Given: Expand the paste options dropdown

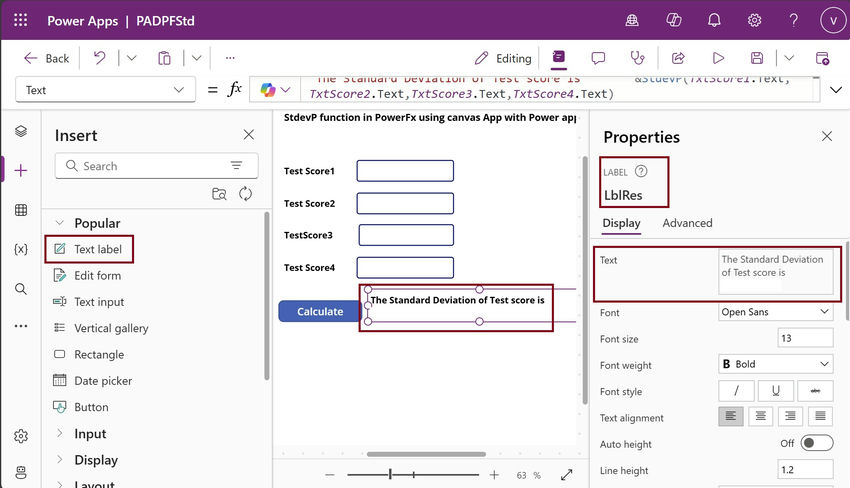Looking at the screenshot, I should coord(197,57).
